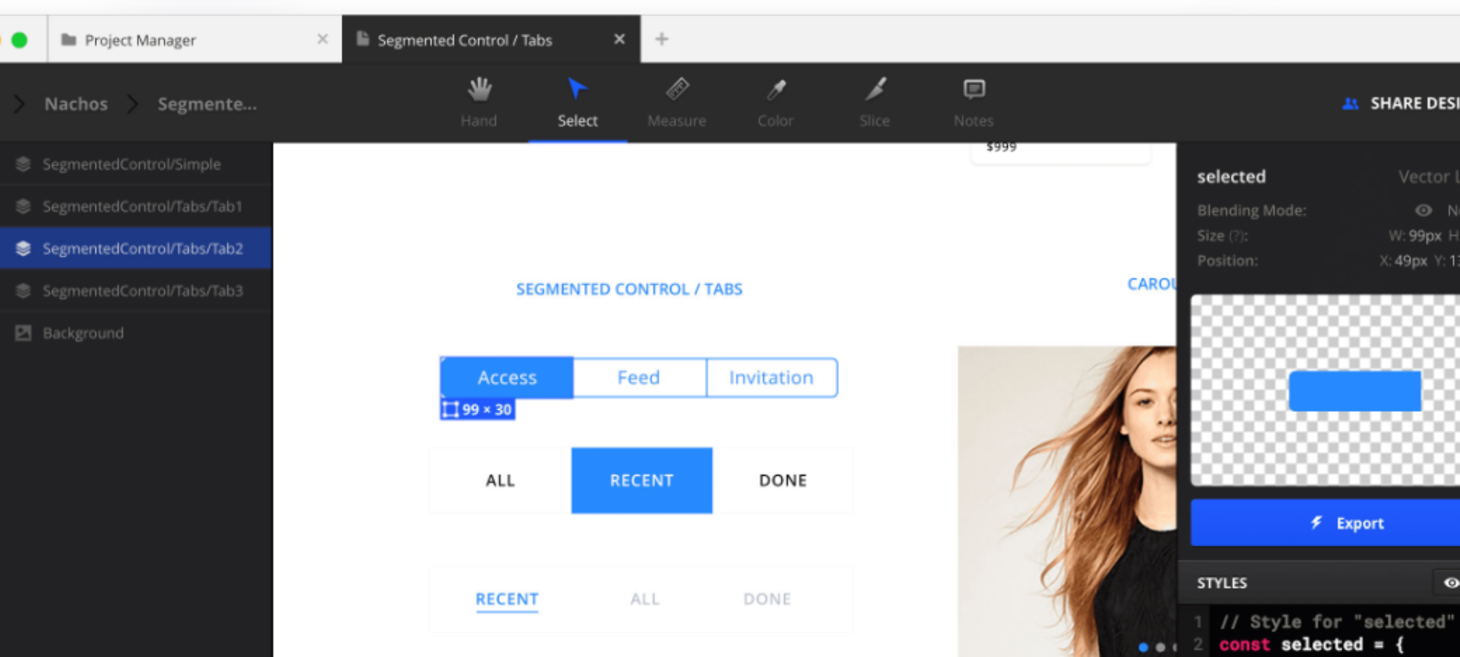1460x657 pixels.
Task: Select the SegmentedControl/Tabs/Tab3 layer
Action: (x=136, y=290)
